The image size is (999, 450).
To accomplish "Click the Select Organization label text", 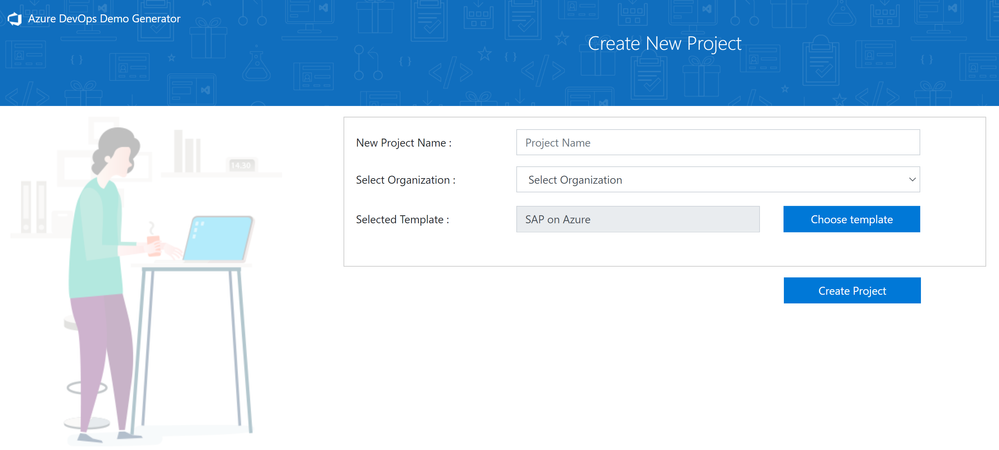I will (x=406, y=180).
